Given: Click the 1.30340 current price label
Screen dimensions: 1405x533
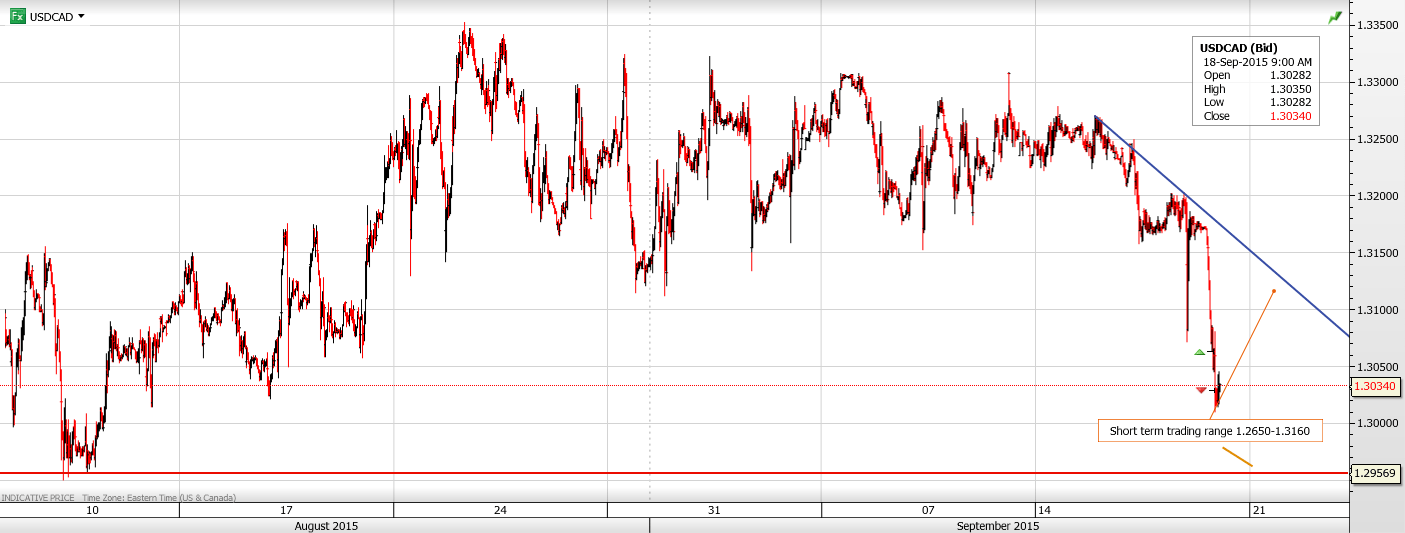Looking at the screenshot, I should (1376, 385).
